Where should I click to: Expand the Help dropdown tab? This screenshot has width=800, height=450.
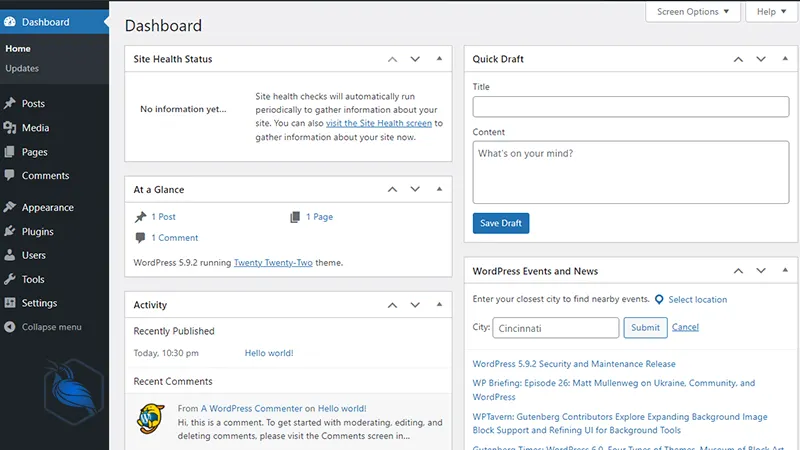click(771, 12)
